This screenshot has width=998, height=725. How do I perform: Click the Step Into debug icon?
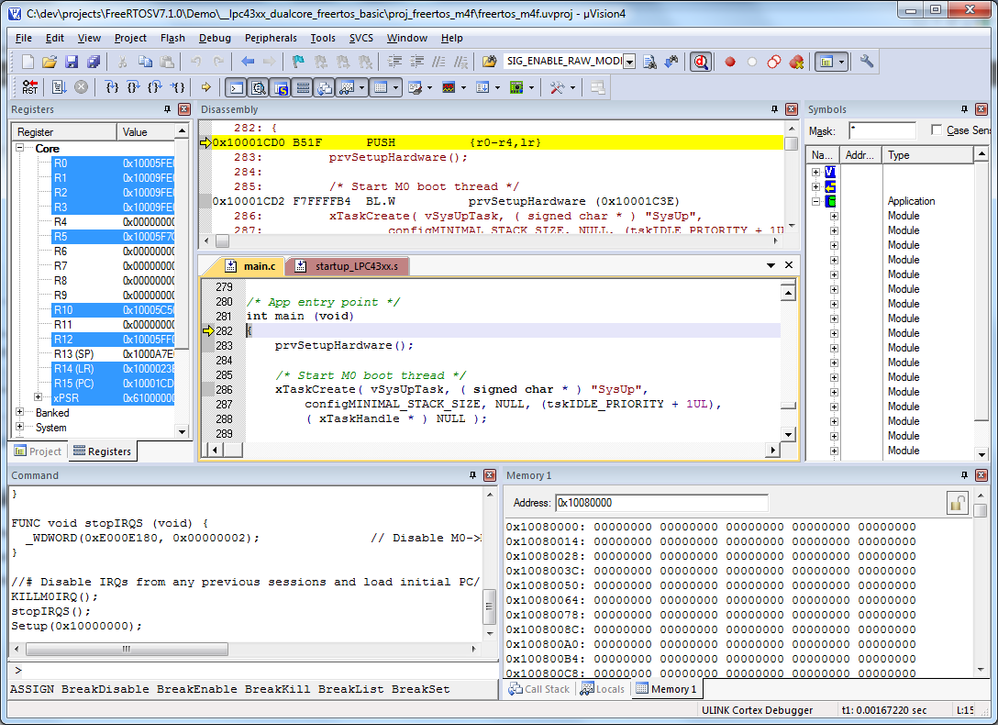pos(112,87)
